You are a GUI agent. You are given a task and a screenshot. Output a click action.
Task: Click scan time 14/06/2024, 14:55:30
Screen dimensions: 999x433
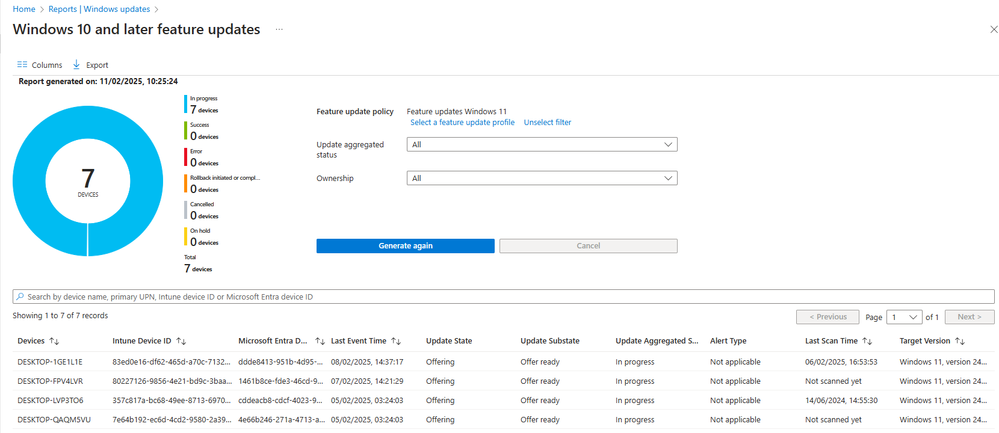[x=842, y=401]
